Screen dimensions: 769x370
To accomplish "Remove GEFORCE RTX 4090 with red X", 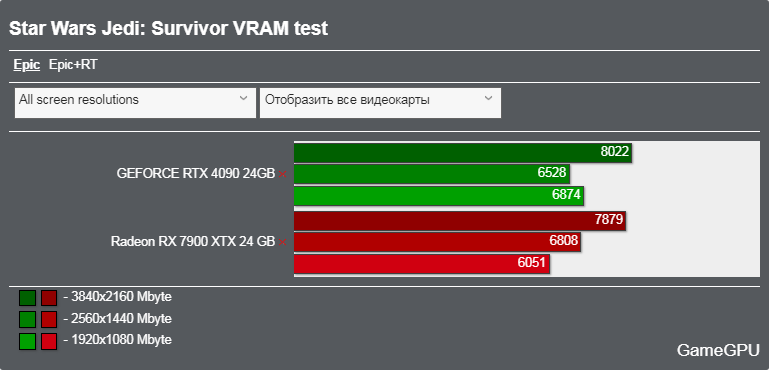I will click(x=282, y=174).
